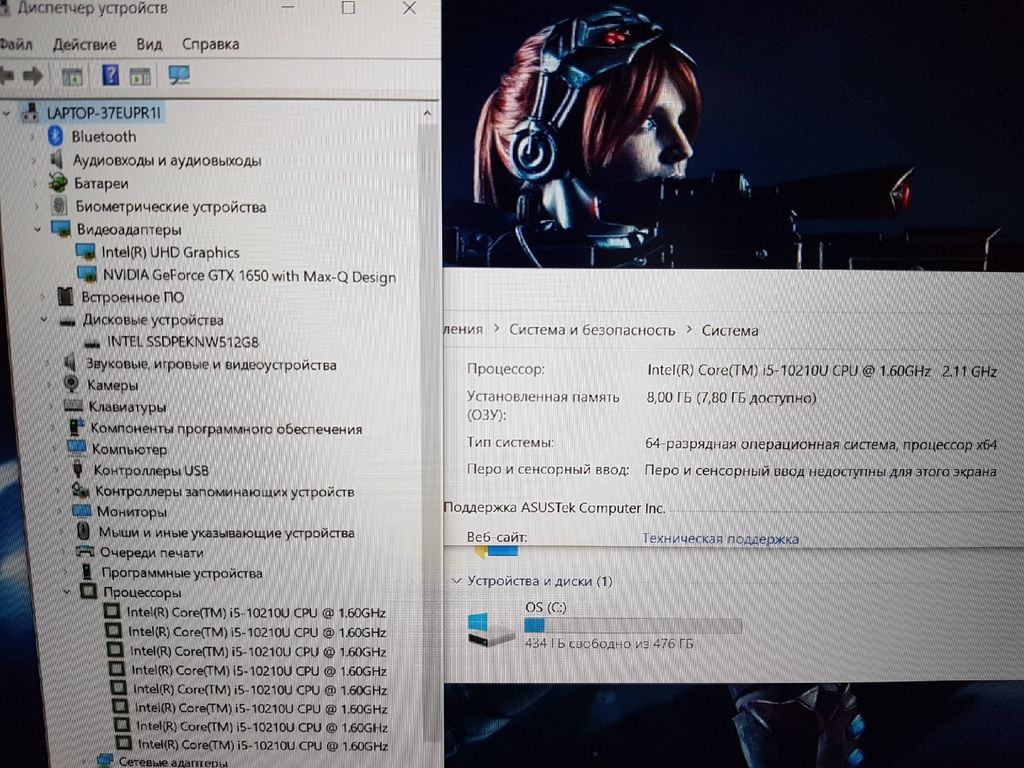1024x768 pixels.
Task: Maximize the Диспетчер устройств window
Action: click(349, 8)
